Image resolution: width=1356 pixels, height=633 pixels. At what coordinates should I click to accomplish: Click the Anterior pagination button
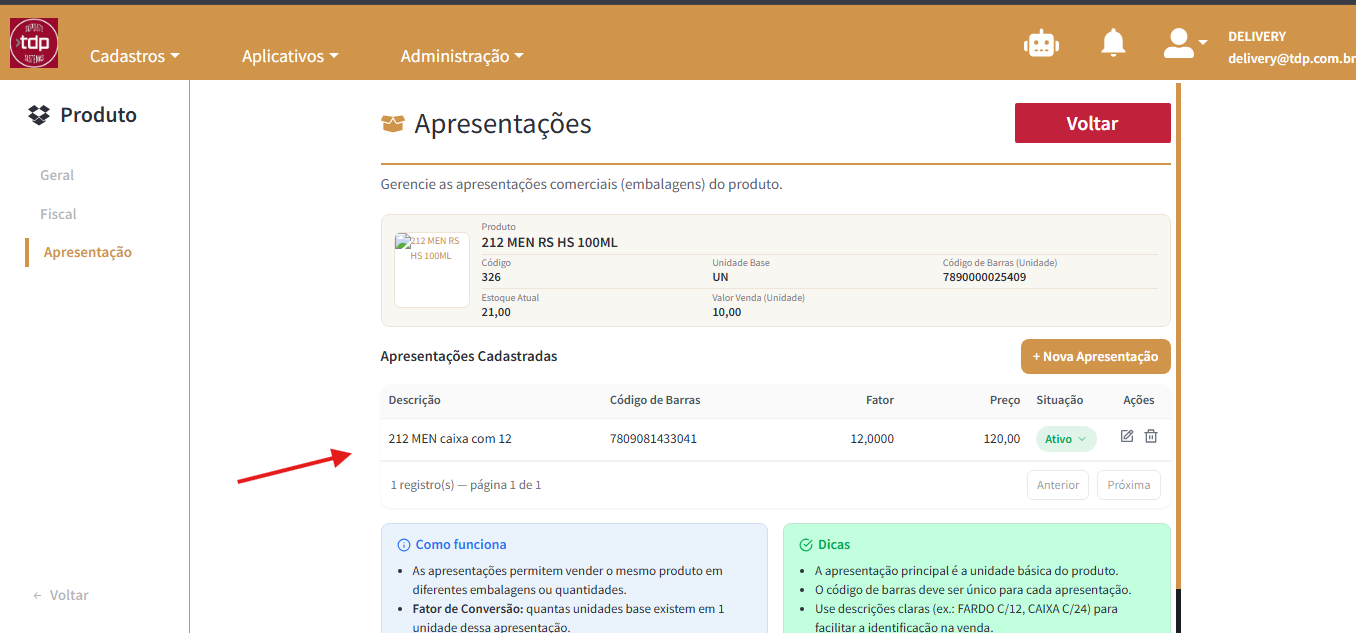[1058, 485]
